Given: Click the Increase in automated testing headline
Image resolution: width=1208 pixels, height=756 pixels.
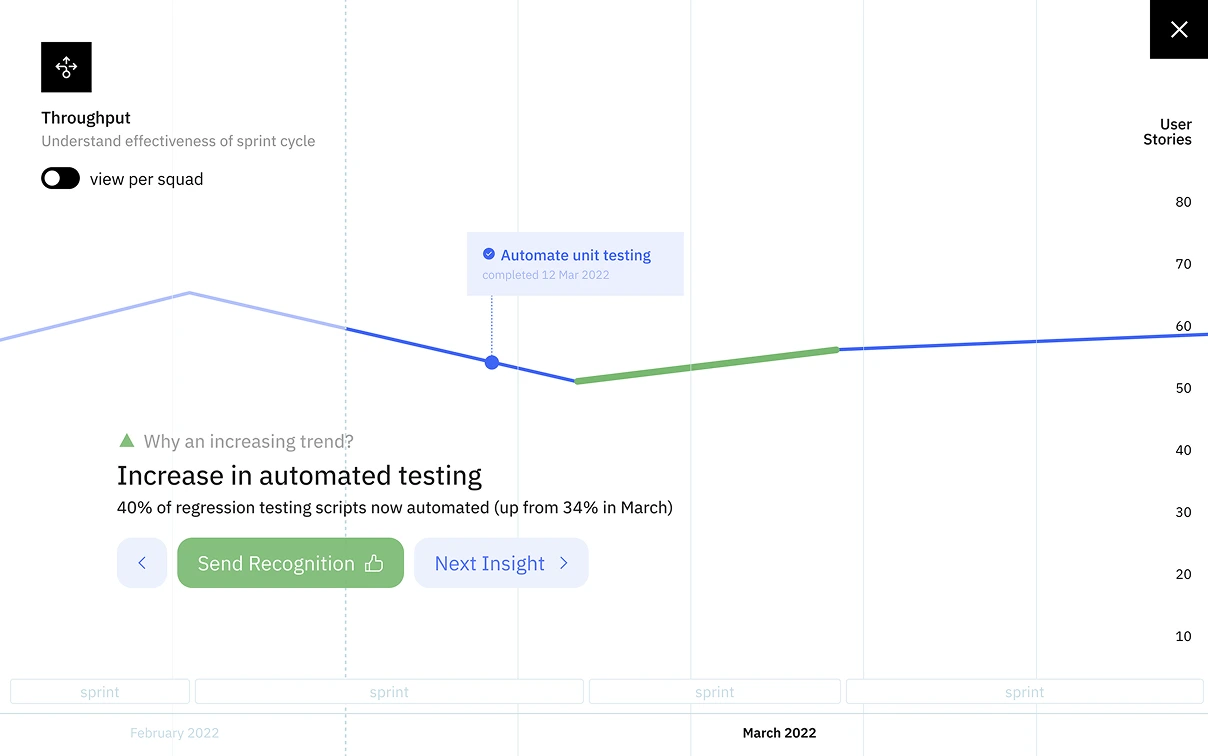Looking at the screenshot, I should coord(299,475).
